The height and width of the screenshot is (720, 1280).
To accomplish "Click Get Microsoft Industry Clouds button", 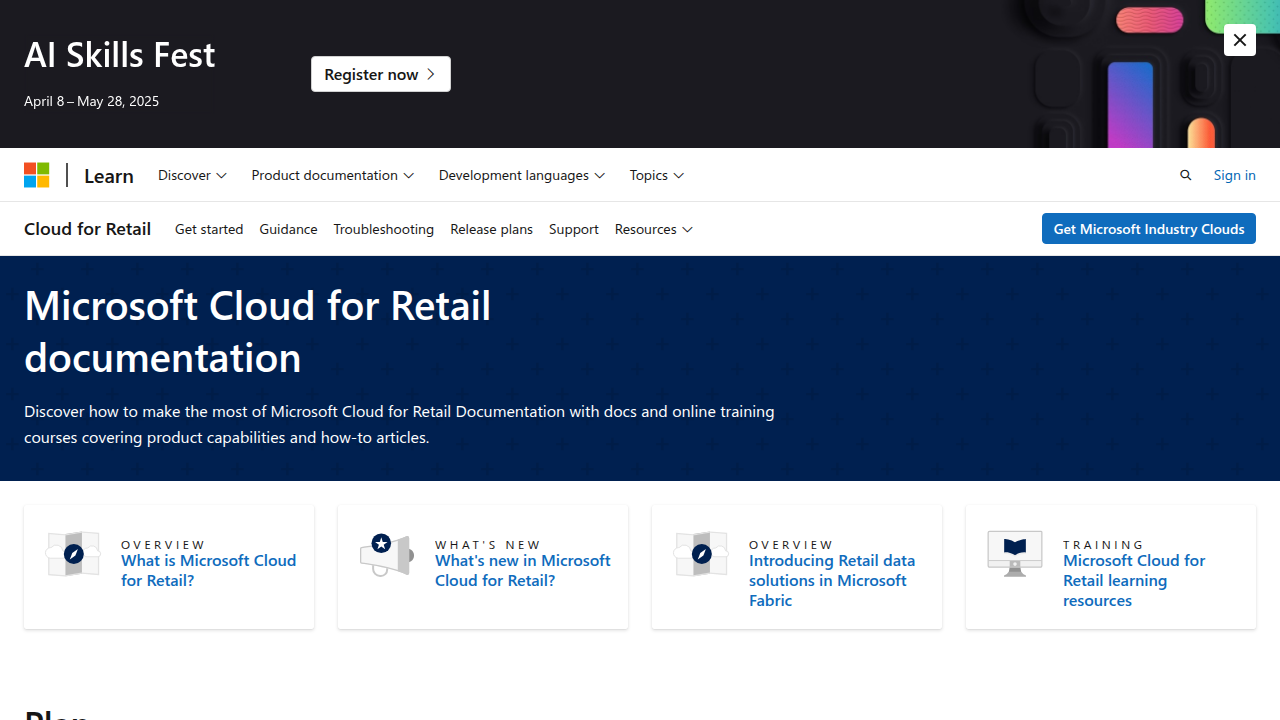I will [1149, 229].
